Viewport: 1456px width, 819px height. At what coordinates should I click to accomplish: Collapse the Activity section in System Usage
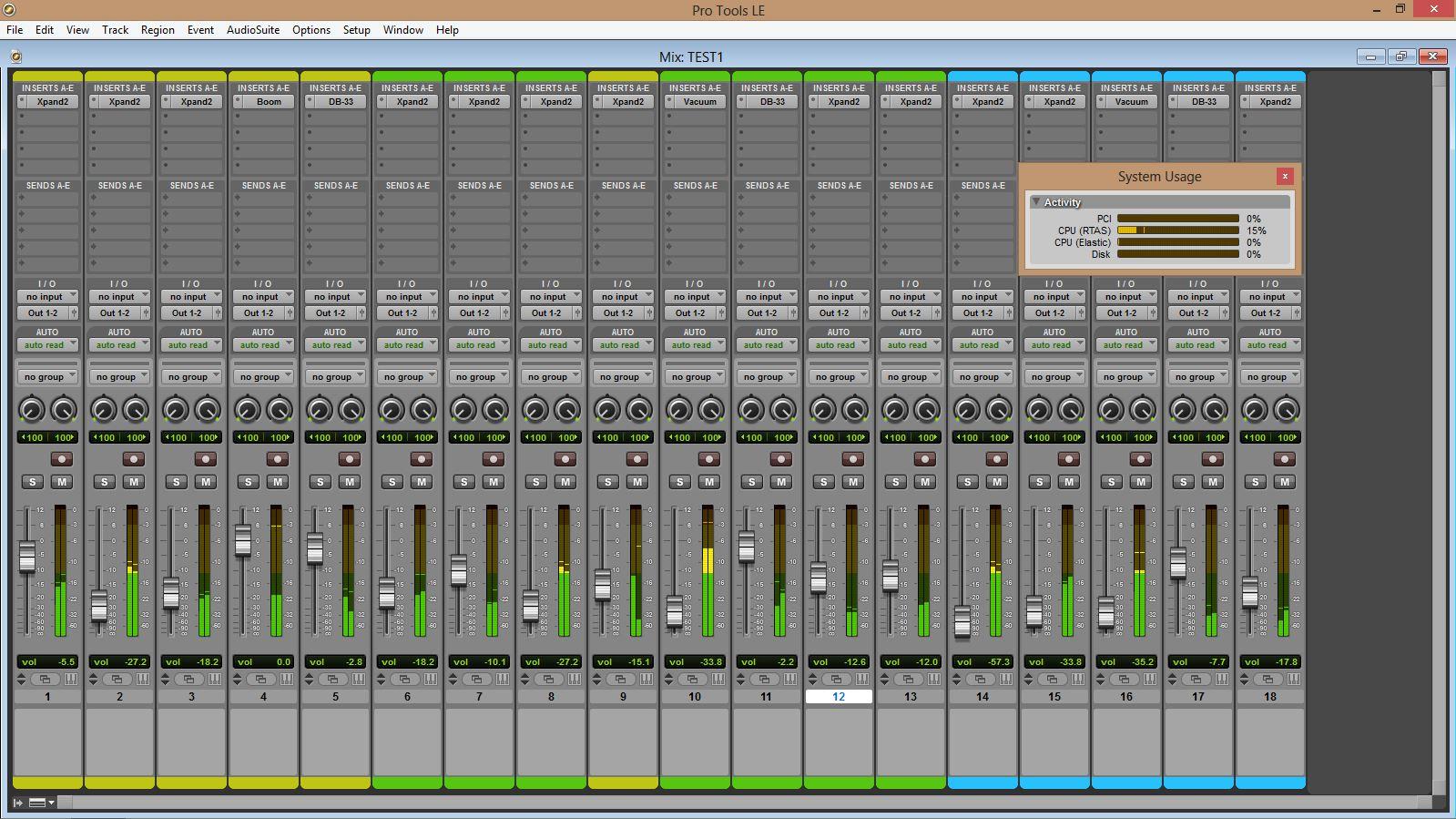(x=1035, y=202)
